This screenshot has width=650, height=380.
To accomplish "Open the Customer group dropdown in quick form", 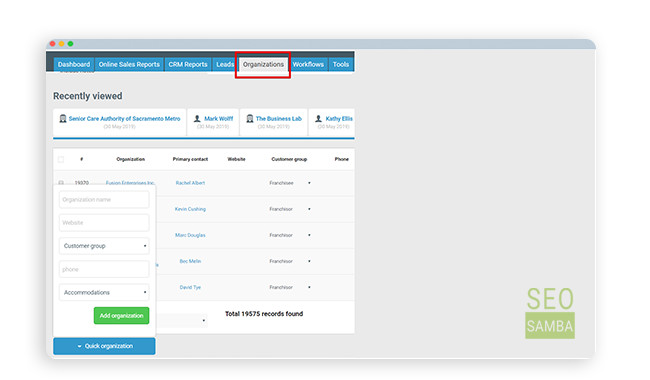I will pyautogui.click(x=104, y=246).
